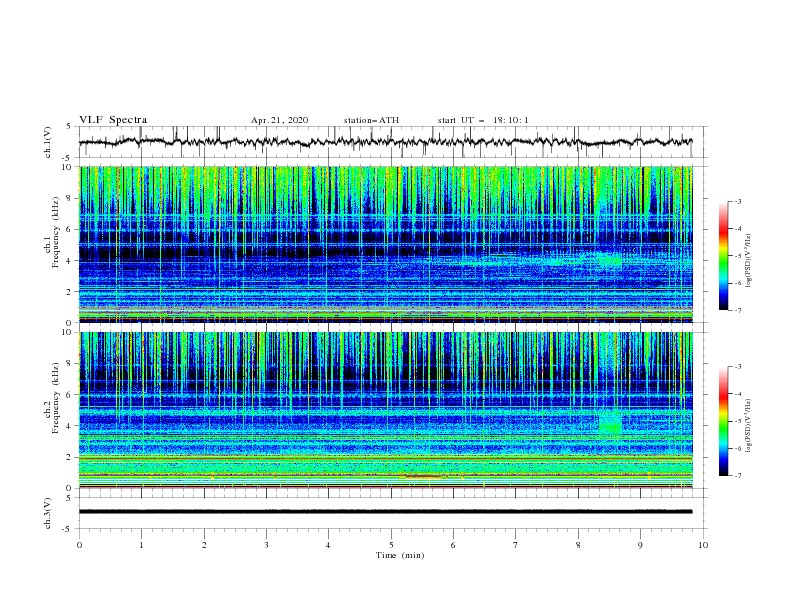Click time axis tick label "1"
Image resolution: width=792 pixels, height=612 pixels.
click(141, 545)
